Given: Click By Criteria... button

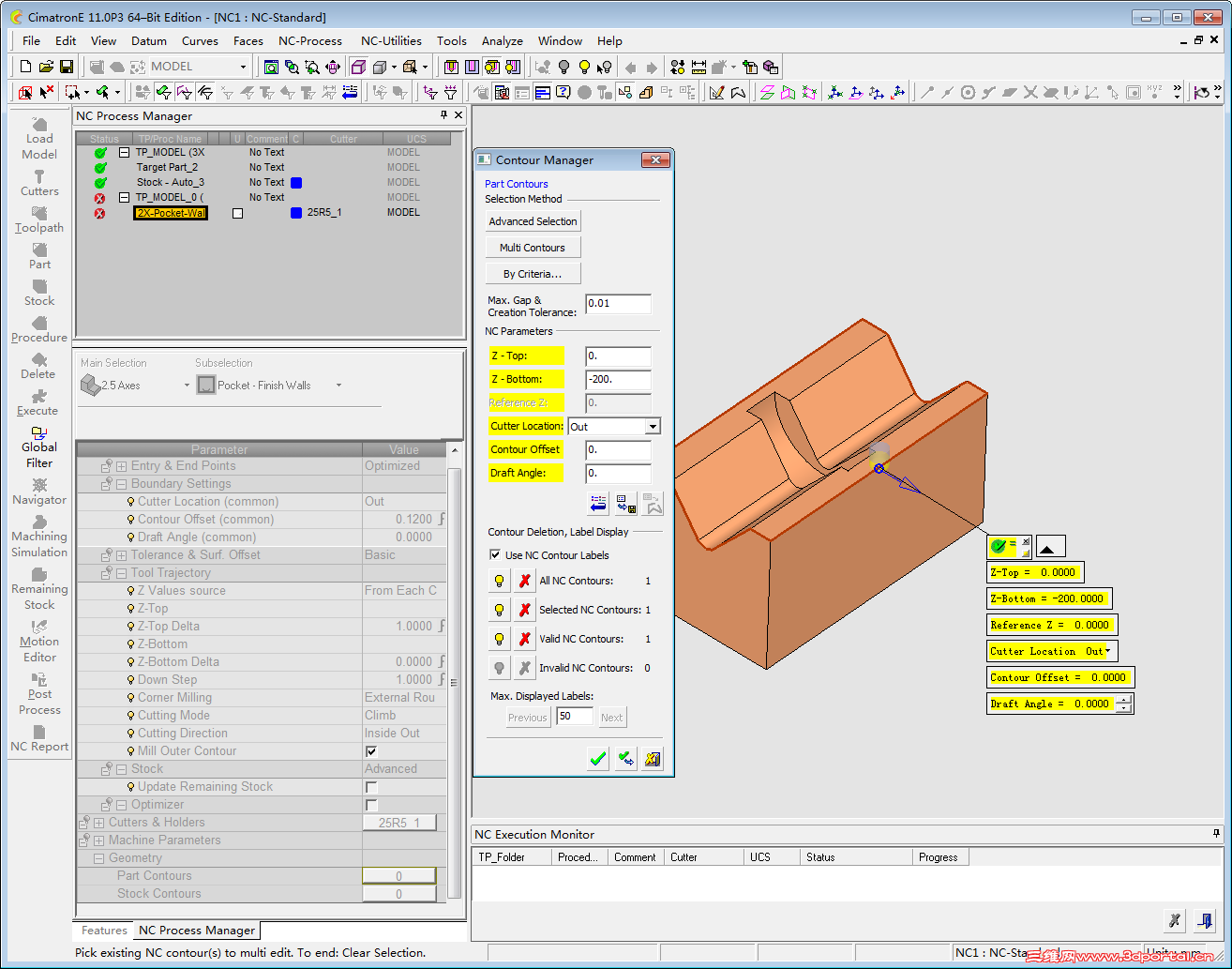Looking at the screenshot, I should click(x=533, y=274).
